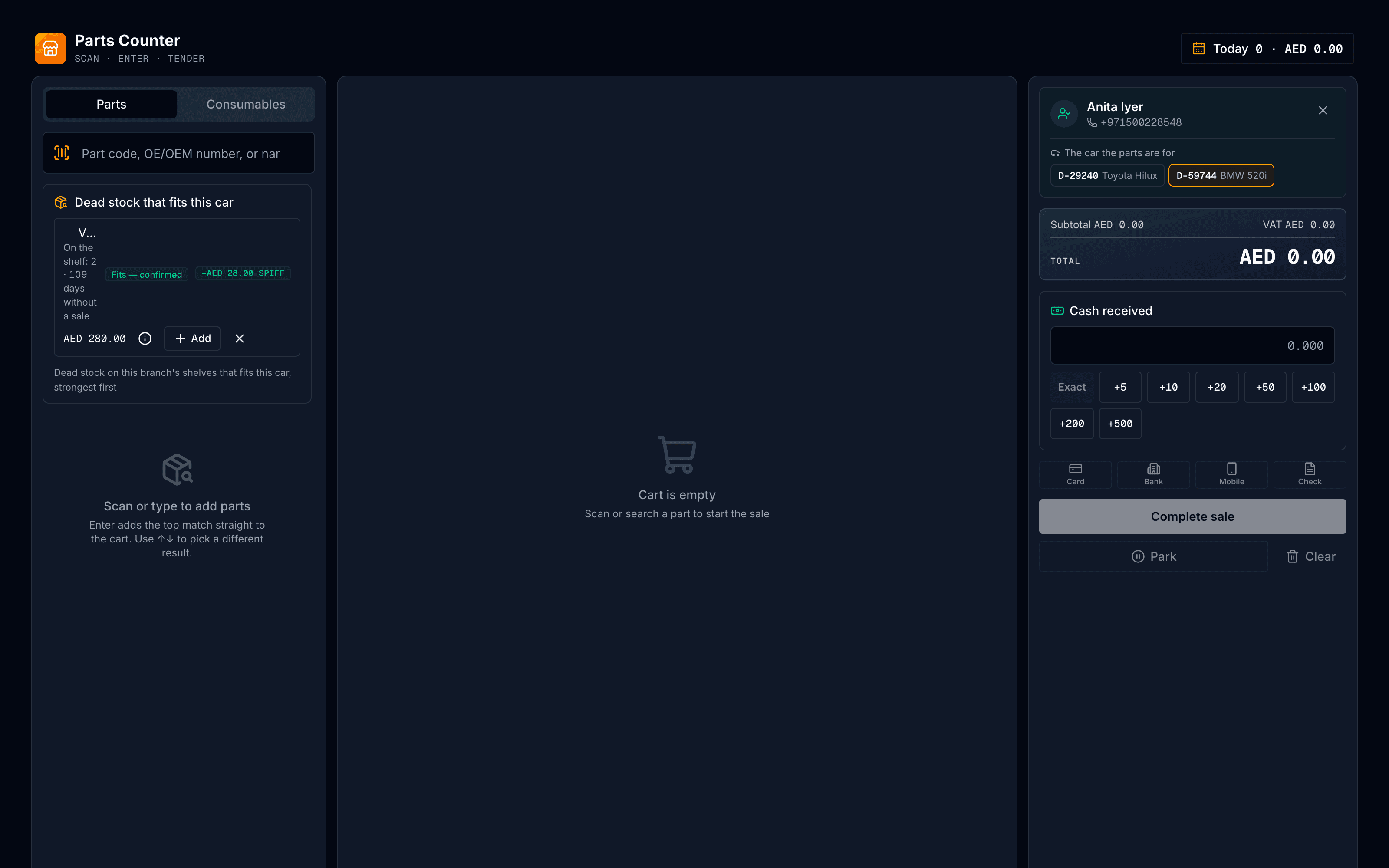The width and height of the screenshot is (1389, 868).
Task: Dismiss the dead stock suggestion with X
Action: click(x=239, y=339)
